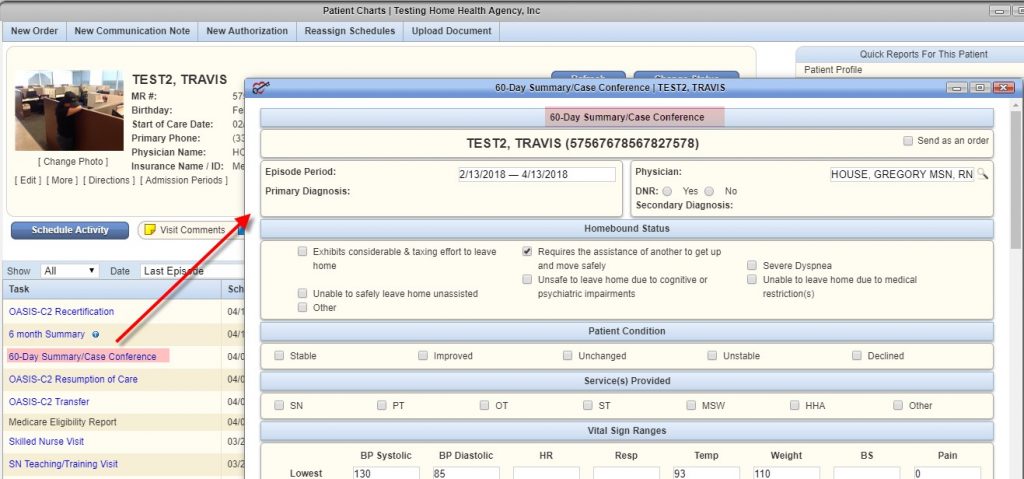The height and width of the screenshot is (479, 1024).
Task: Open the OASIS-C2 Recertification task link
Action: [61, 312]
